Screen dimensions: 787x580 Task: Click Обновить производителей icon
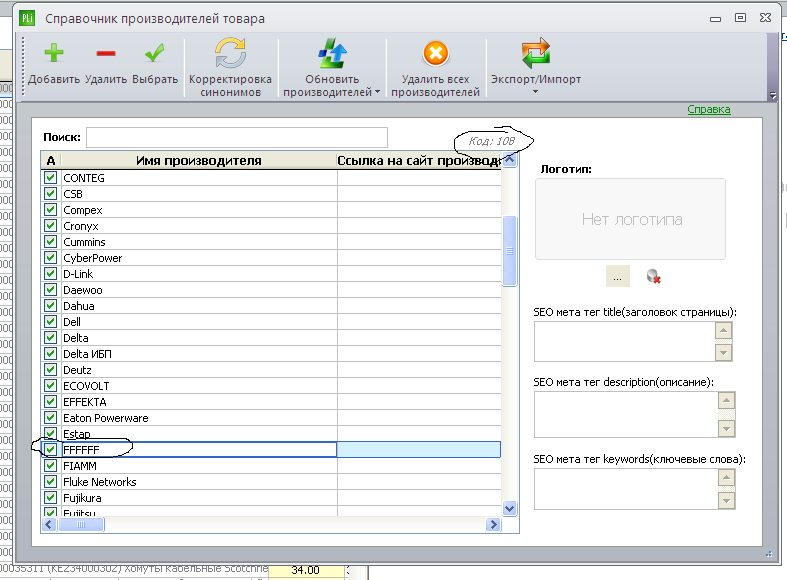(x=332, y=53)
